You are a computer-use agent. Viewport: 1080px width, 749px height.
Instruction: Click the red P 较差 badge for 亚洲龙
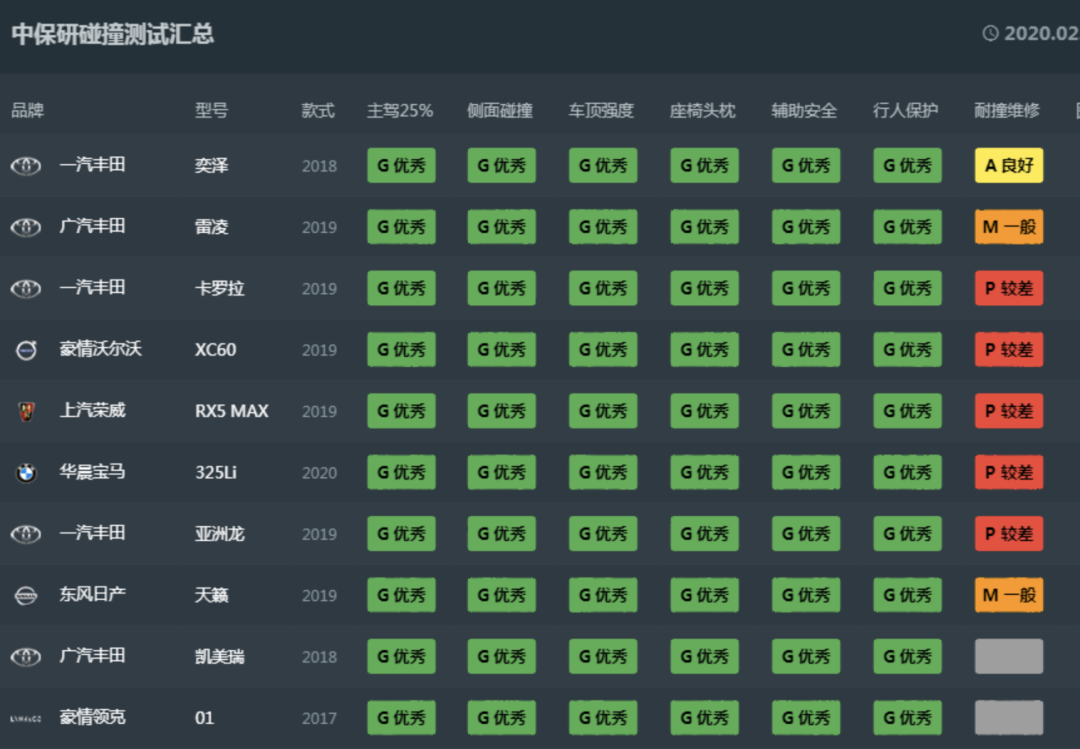1009,533
